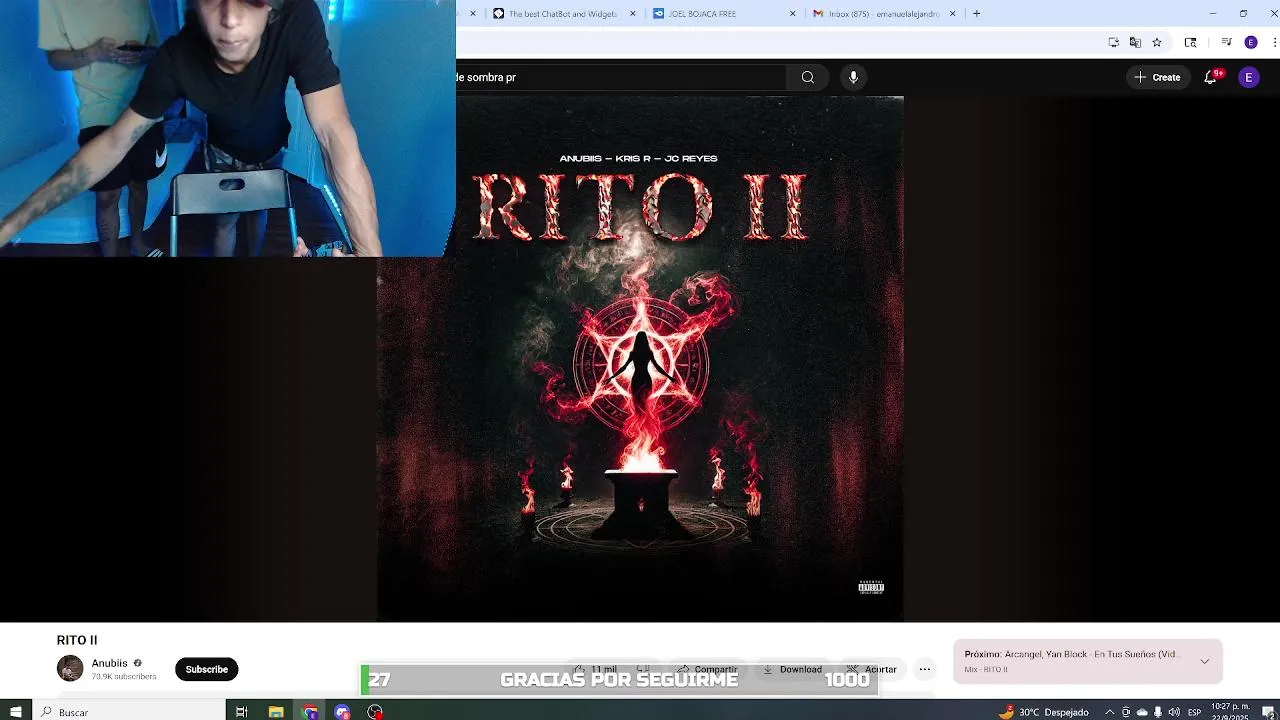Viewport: 1280px width, 720px height.
Task: Close the JOEL BOJACA FREE tab
Action: tap(793, 14)
